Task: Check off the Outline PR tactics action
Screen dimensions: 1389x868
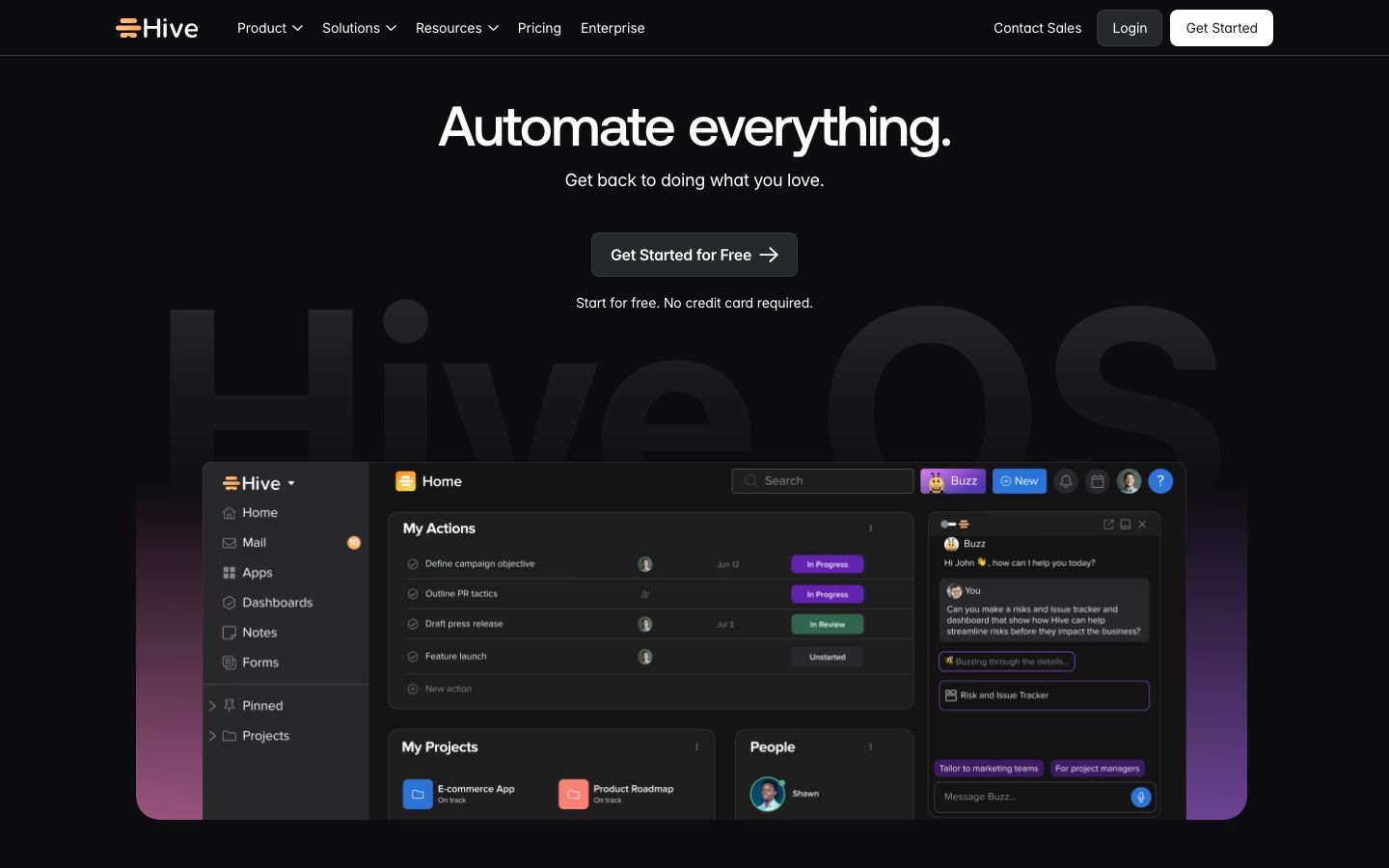Action: tap(413, 594)
